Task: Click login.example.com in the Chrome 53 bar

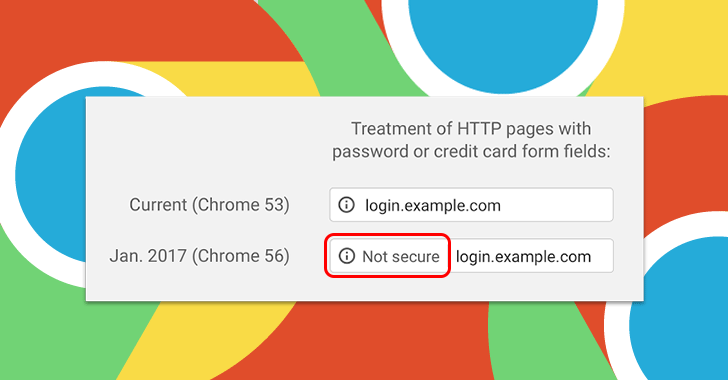Action: click(433, 205)
